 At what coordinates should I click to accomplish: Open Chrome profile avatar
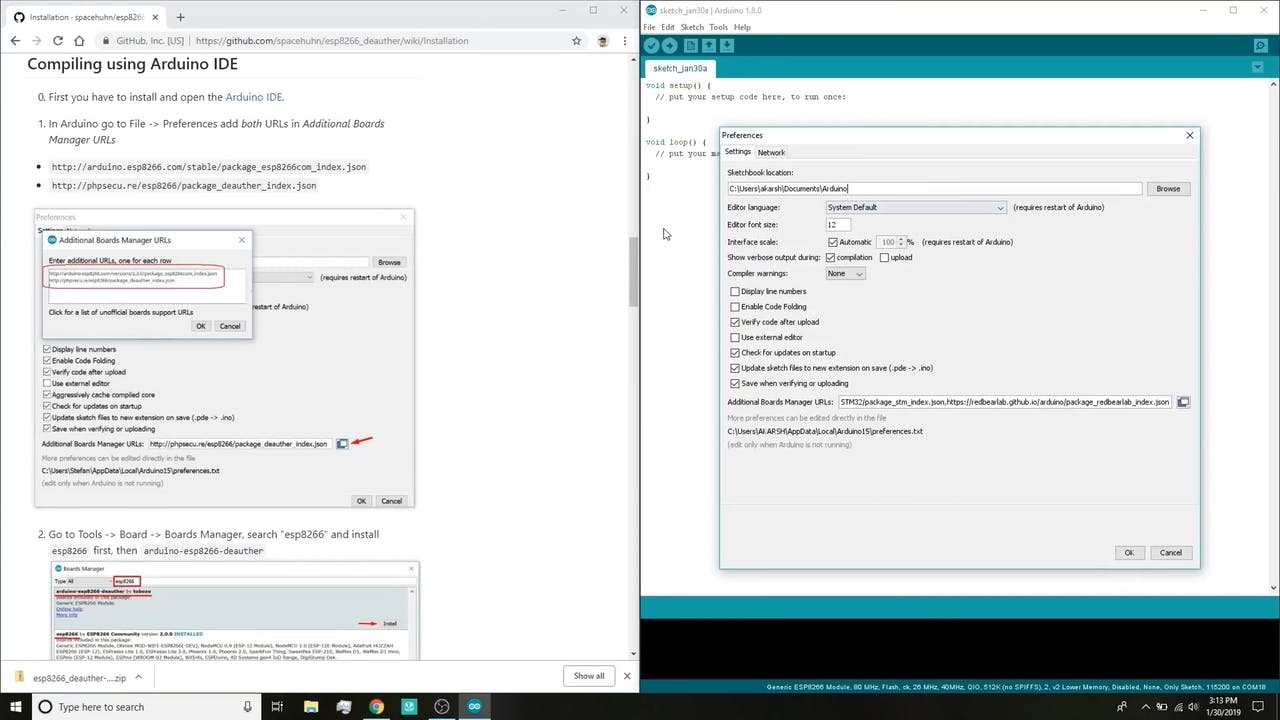coord(602,41)
